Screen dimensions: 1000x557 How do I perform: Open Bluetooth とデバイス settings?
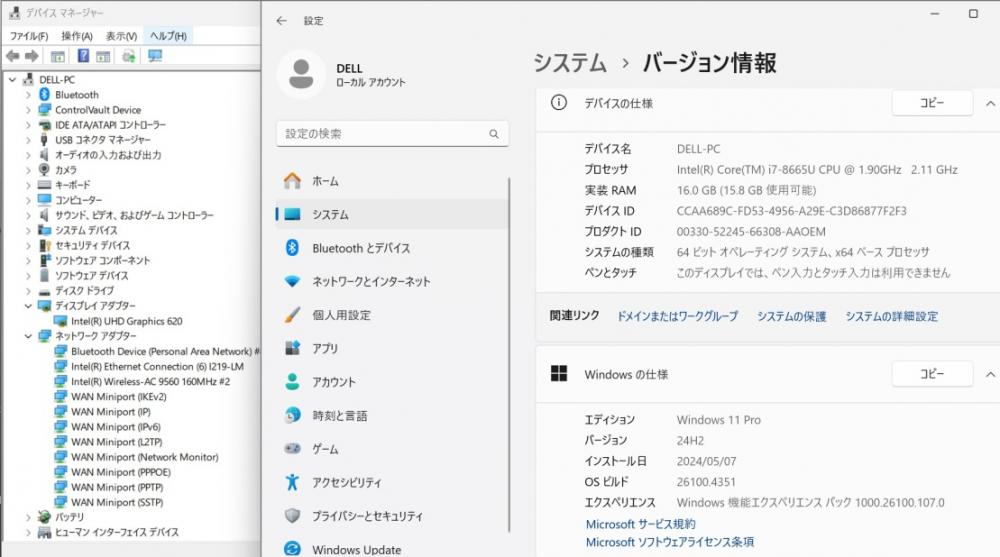pos(392,248)
